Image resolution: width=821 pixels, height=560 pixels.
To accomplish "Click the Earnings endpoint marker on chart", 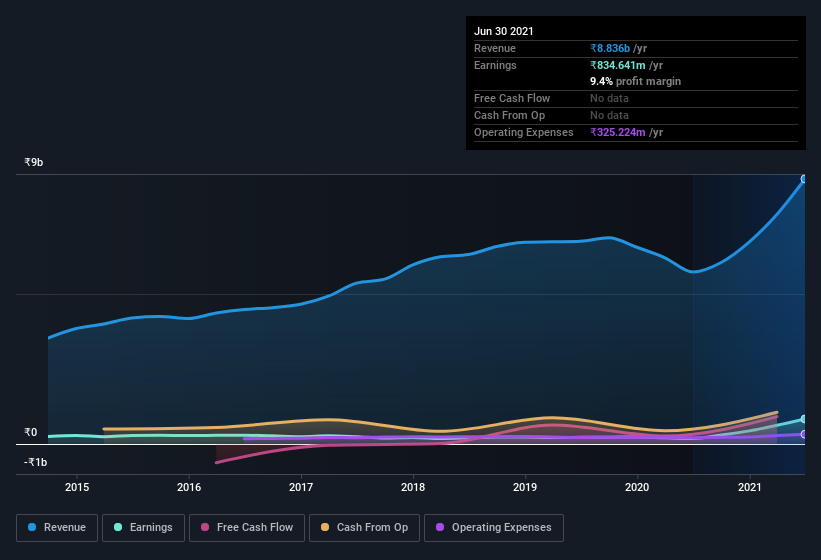I will [x=804, y=419].
